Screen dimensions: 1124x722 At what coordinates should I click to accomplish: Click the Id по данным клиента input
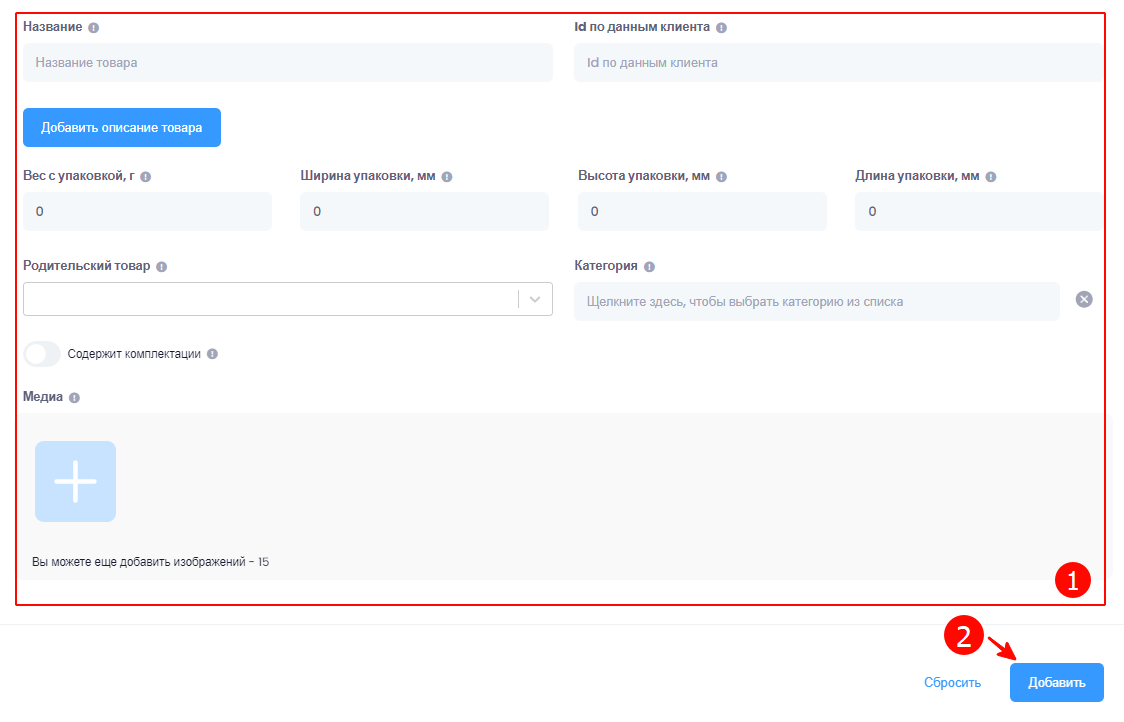point(837,62)
